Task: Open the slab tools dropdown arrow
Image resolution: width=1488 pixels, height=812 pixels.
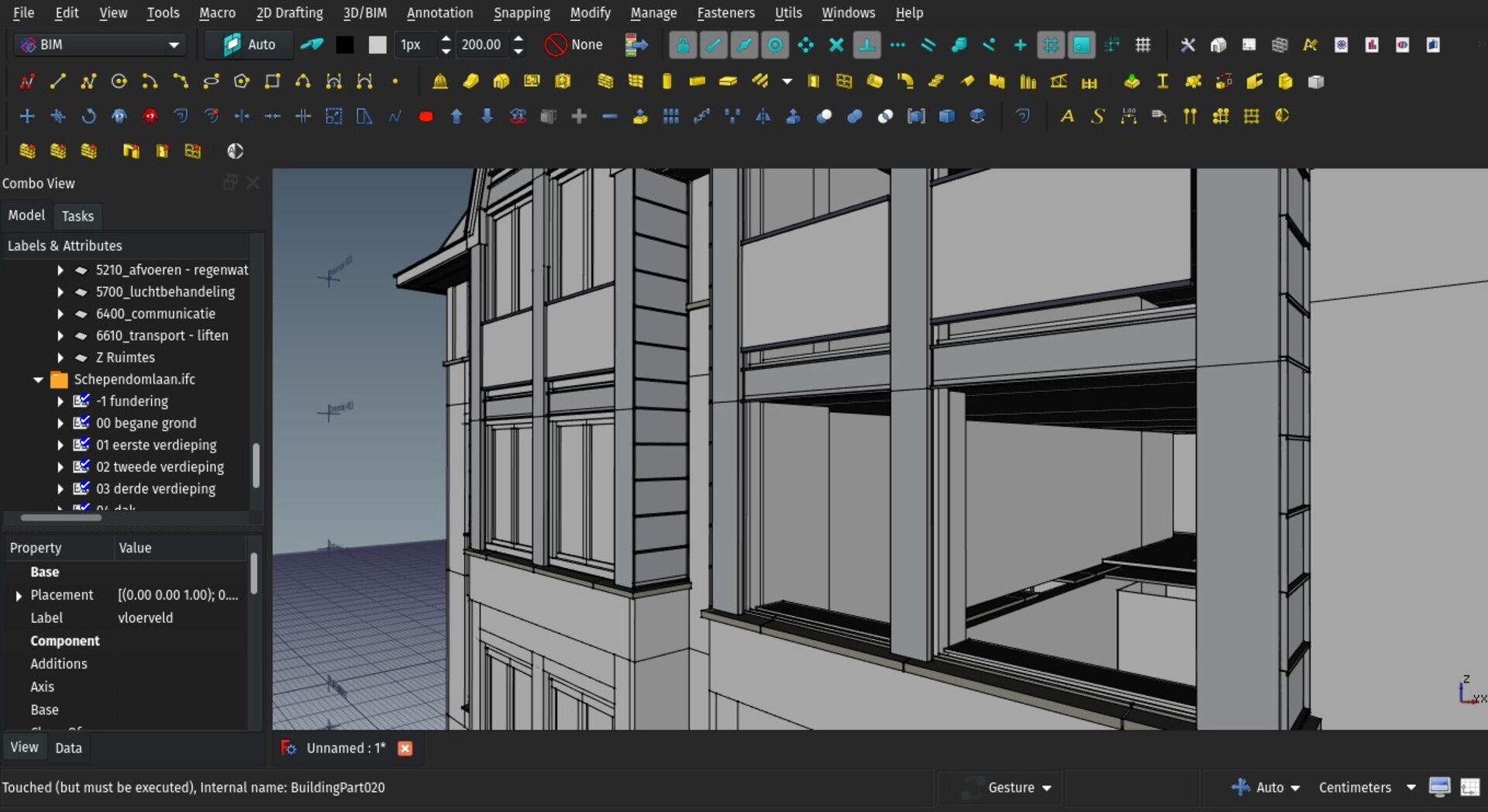Action: click(x=787, y=81)
